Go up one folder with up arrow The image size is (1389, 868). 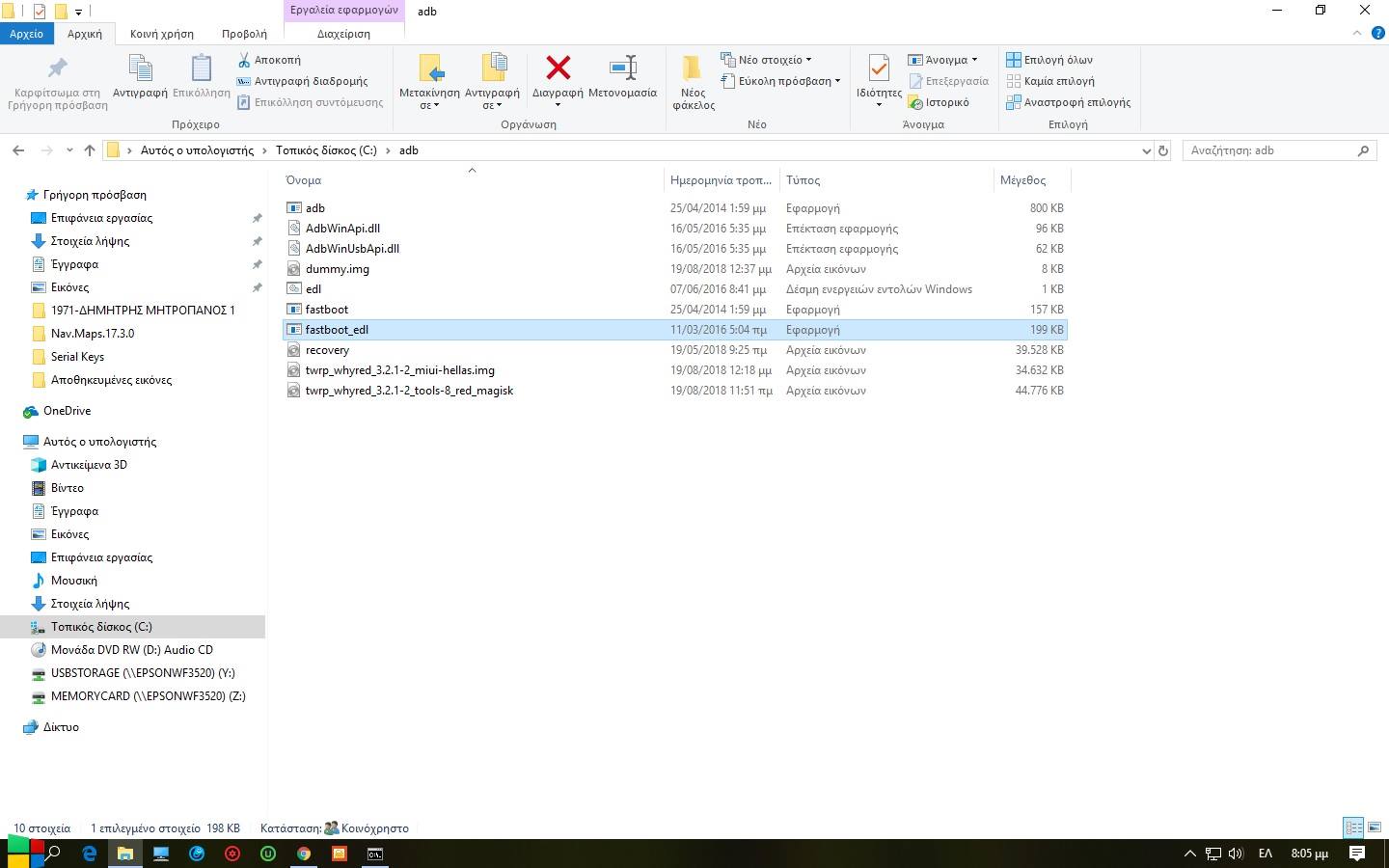90,150
